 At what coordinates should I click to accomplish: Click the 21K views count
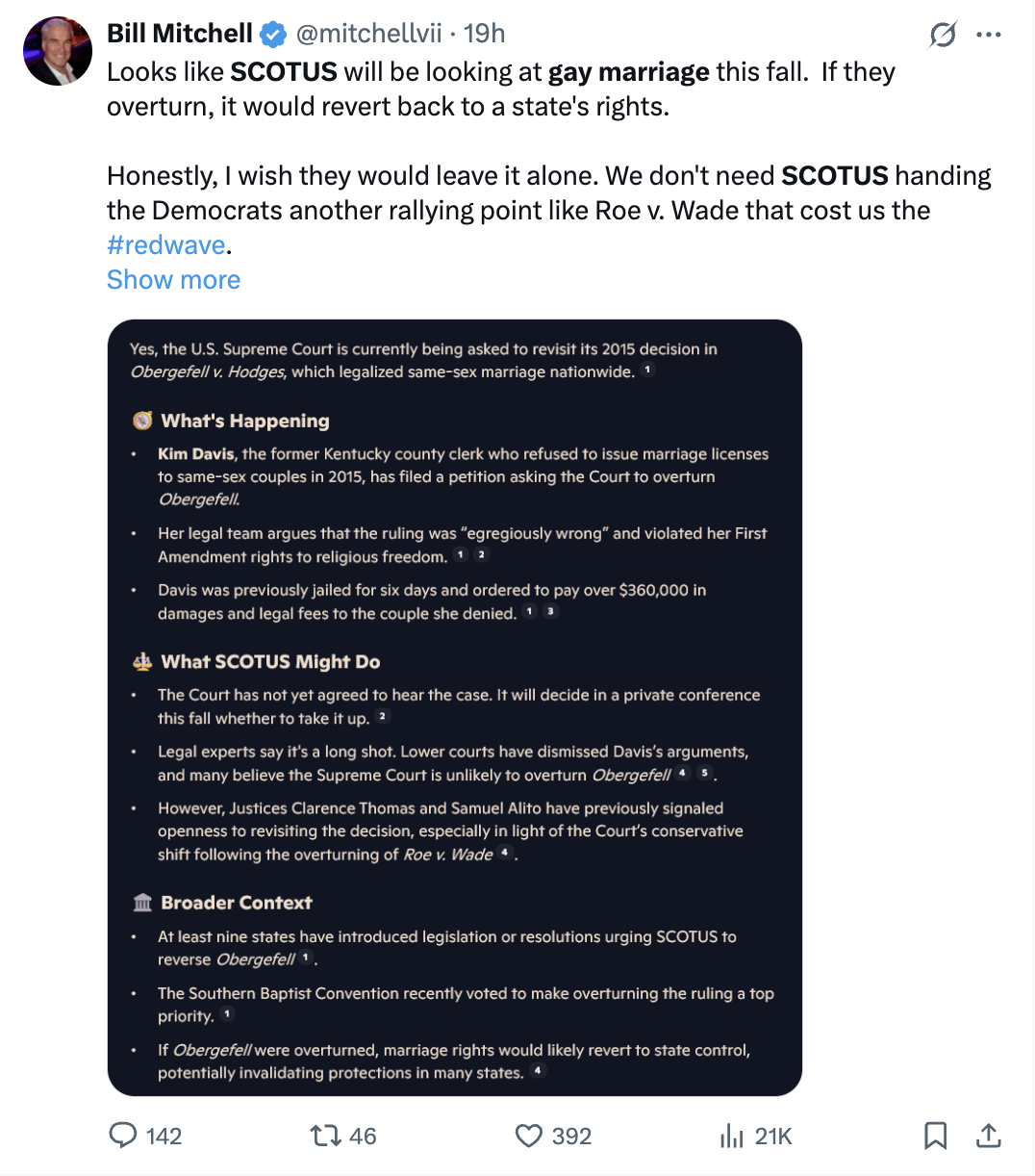[773, 1137]
